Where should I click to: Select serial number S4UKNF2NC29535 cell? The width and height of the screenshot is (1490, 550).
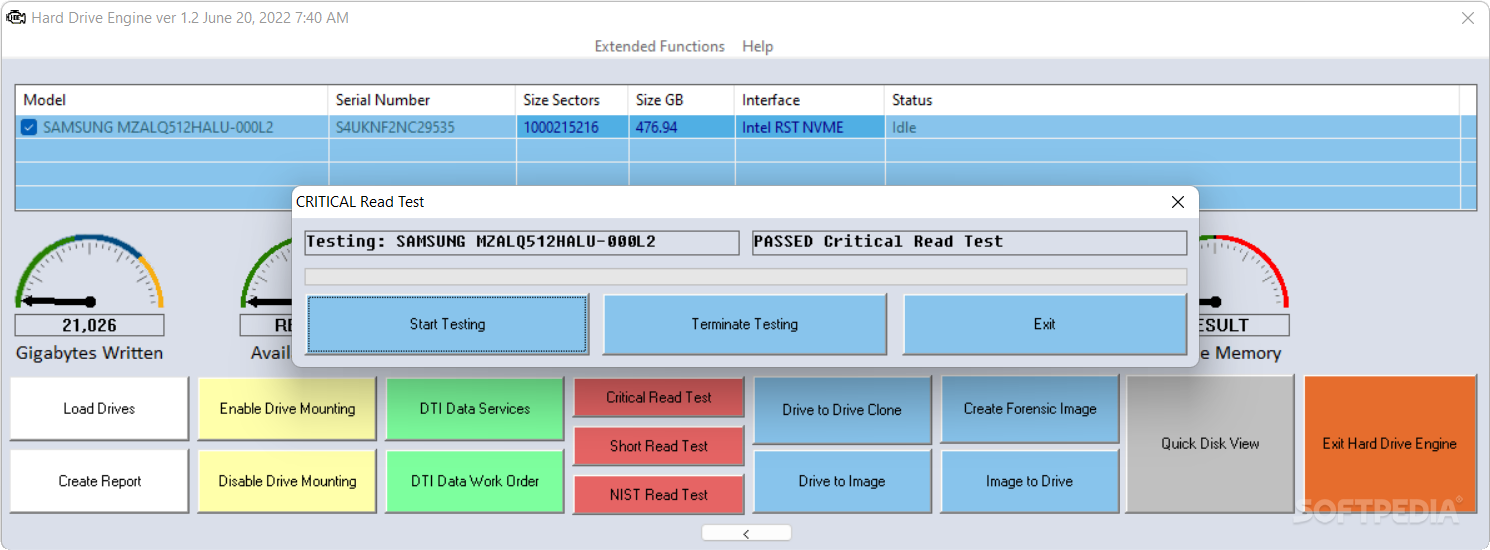click(x=421, y=127)
